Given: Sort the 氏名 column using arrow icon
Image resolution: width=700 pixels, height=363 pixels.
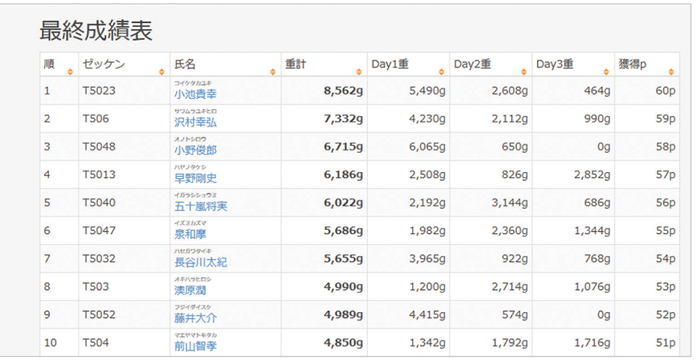Looking at the screenshot, I should point(273,72).
